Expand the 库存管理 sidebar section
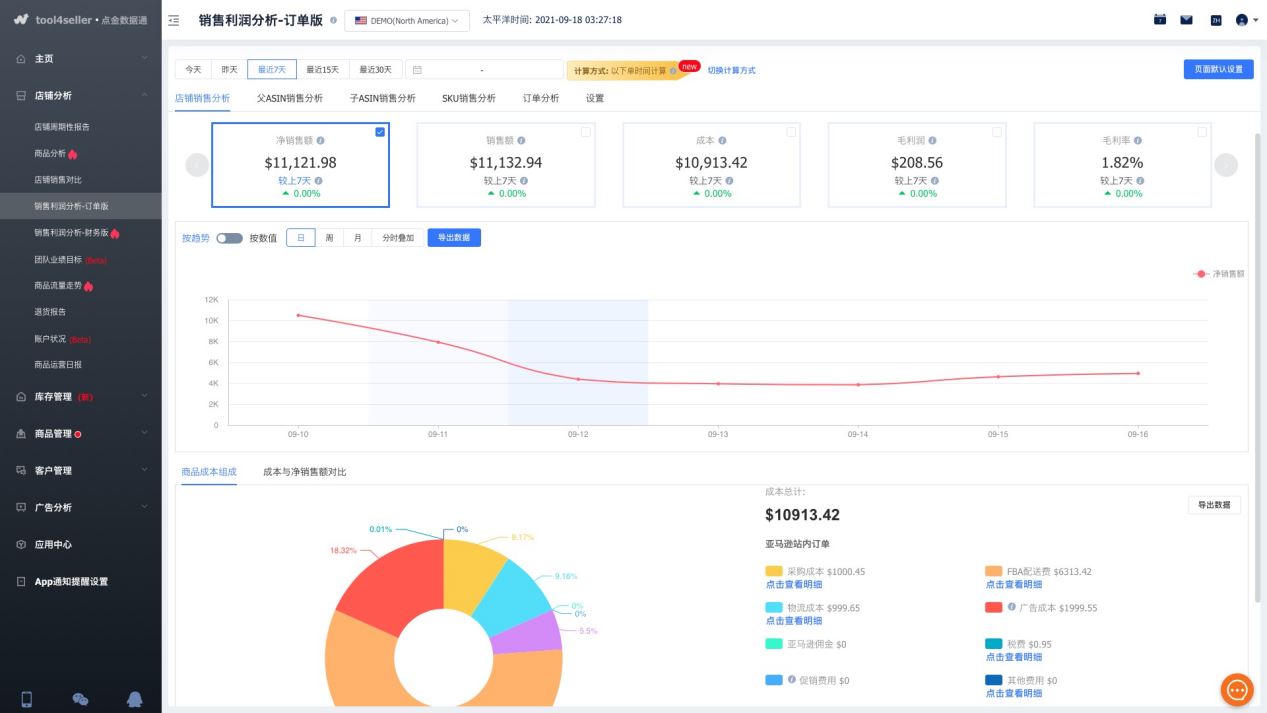1267x713 pixels. tap(81, 397)
